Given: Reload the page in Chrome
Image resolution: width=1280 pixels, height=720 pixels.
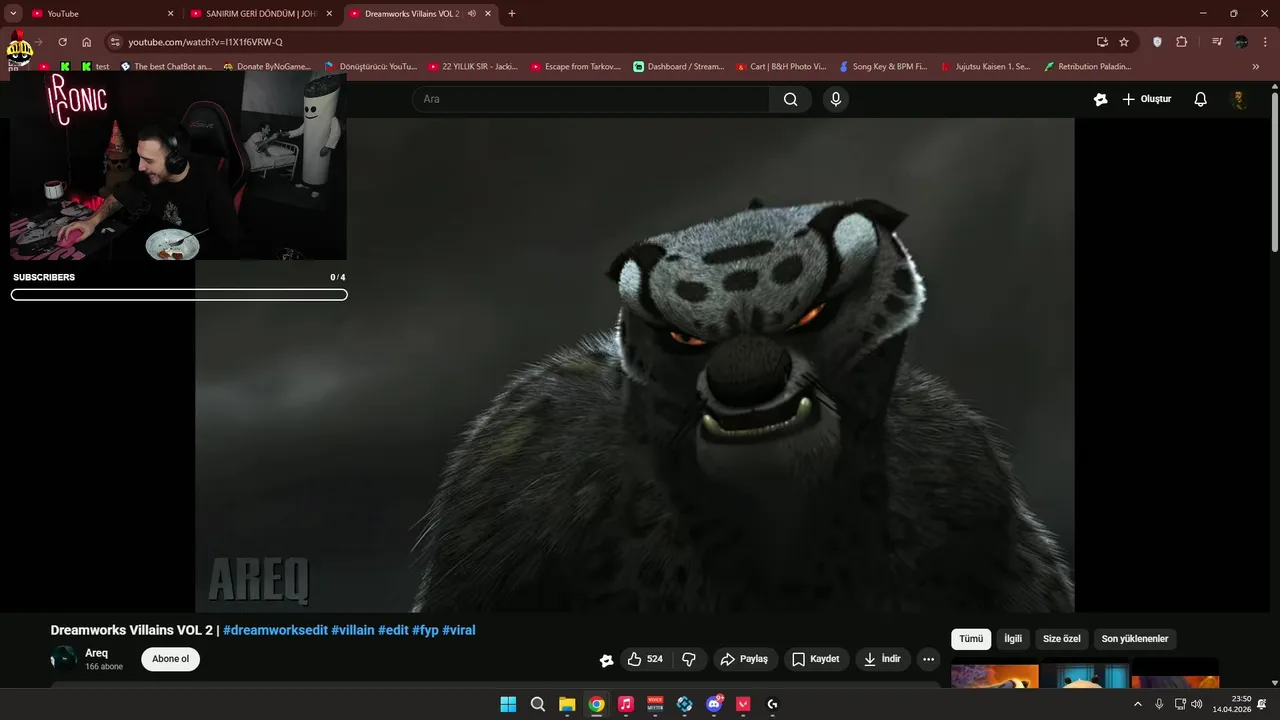Looking at the screenshot, I should [x=62, y=42].
